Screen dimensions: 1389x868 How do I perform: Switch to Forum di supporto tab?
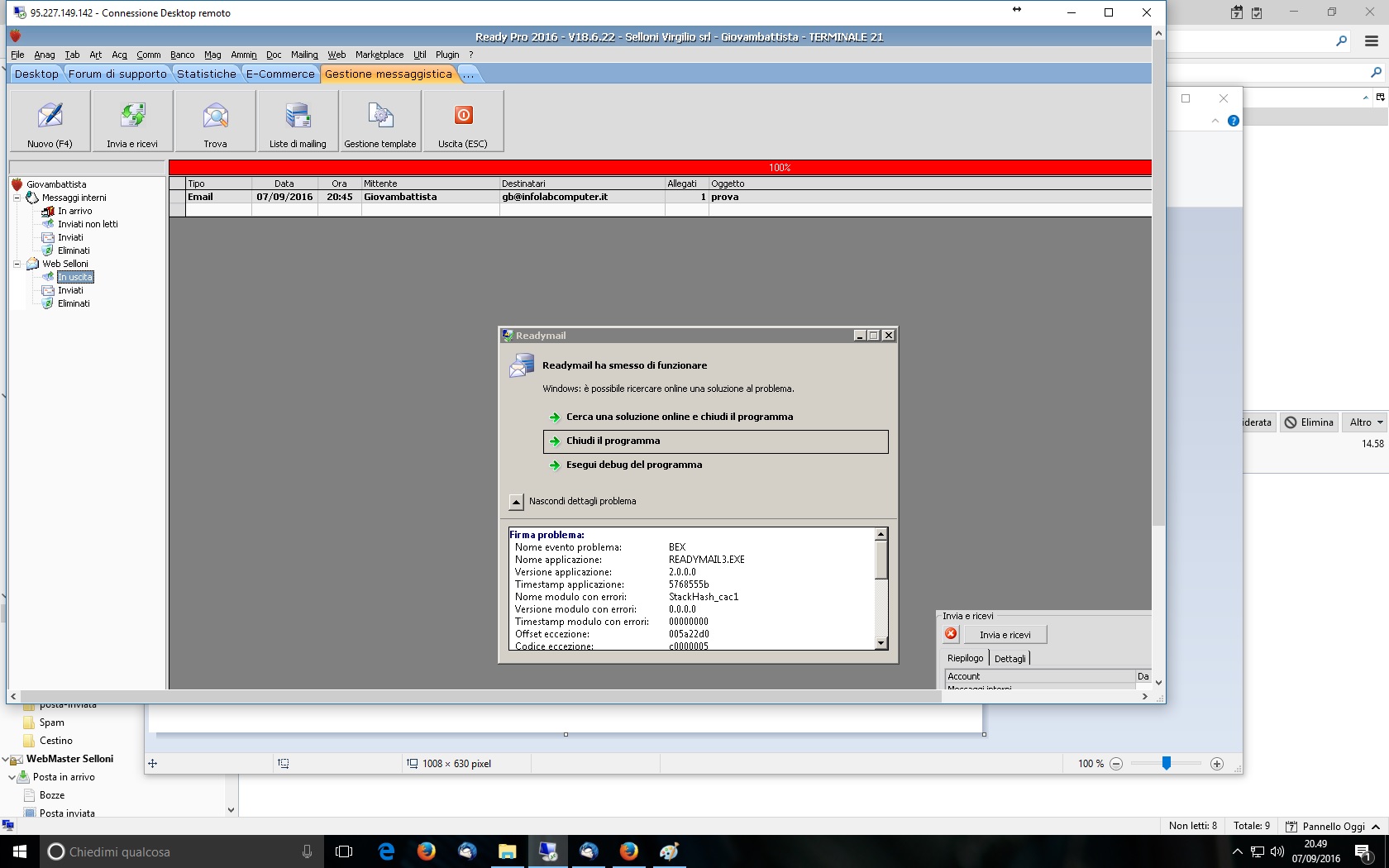click(117, 74)
